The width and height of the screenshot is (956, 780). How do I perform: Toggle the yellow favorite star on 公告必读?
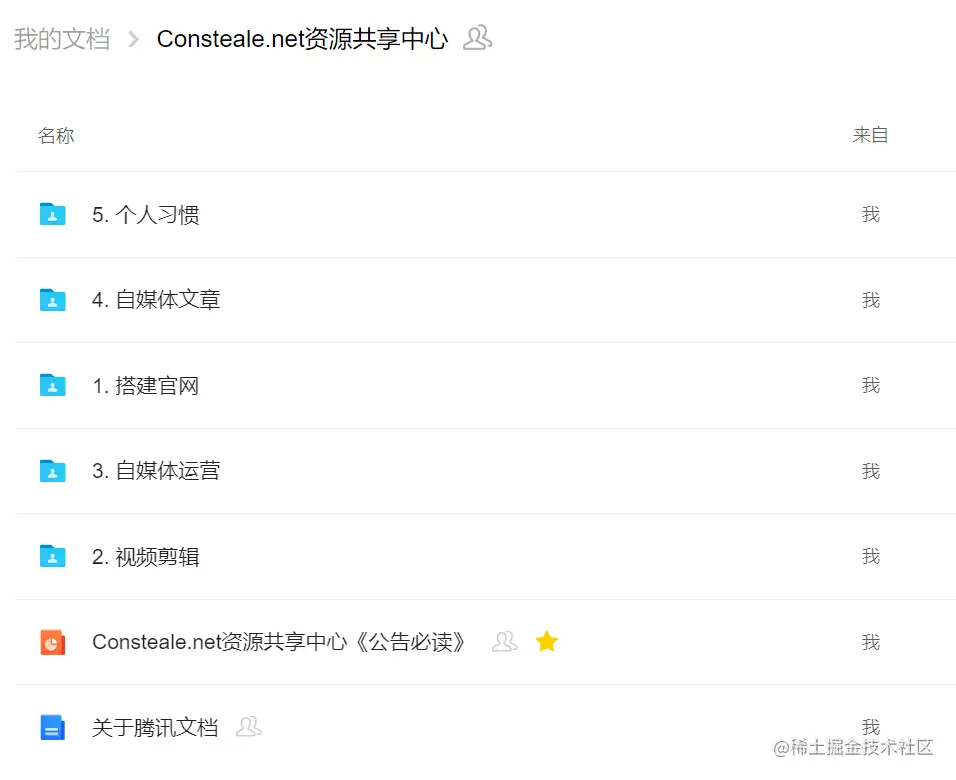(547, 642)
